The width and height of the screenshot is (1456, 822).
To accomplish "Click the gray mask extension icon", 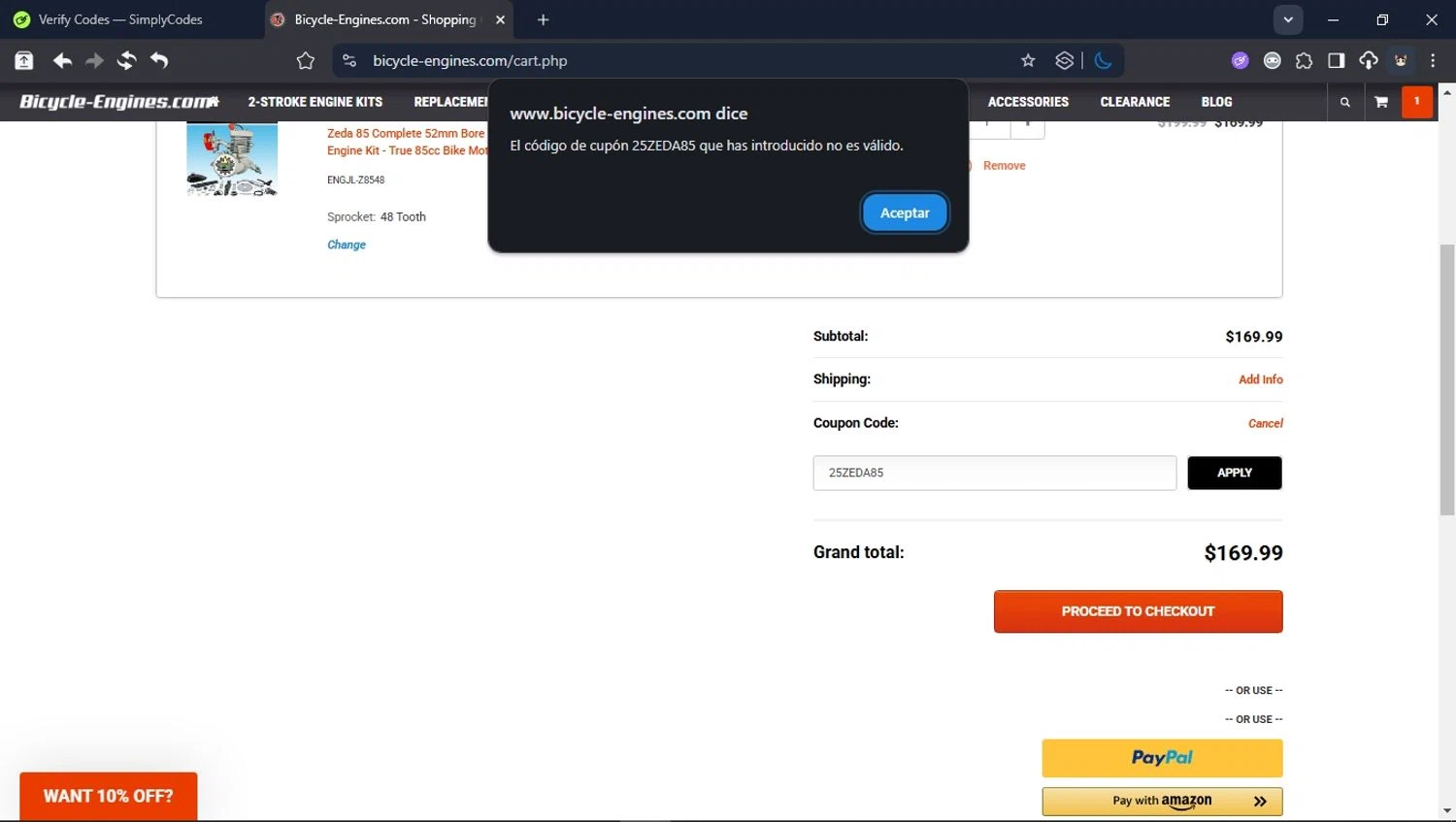I will point(1272,60).
